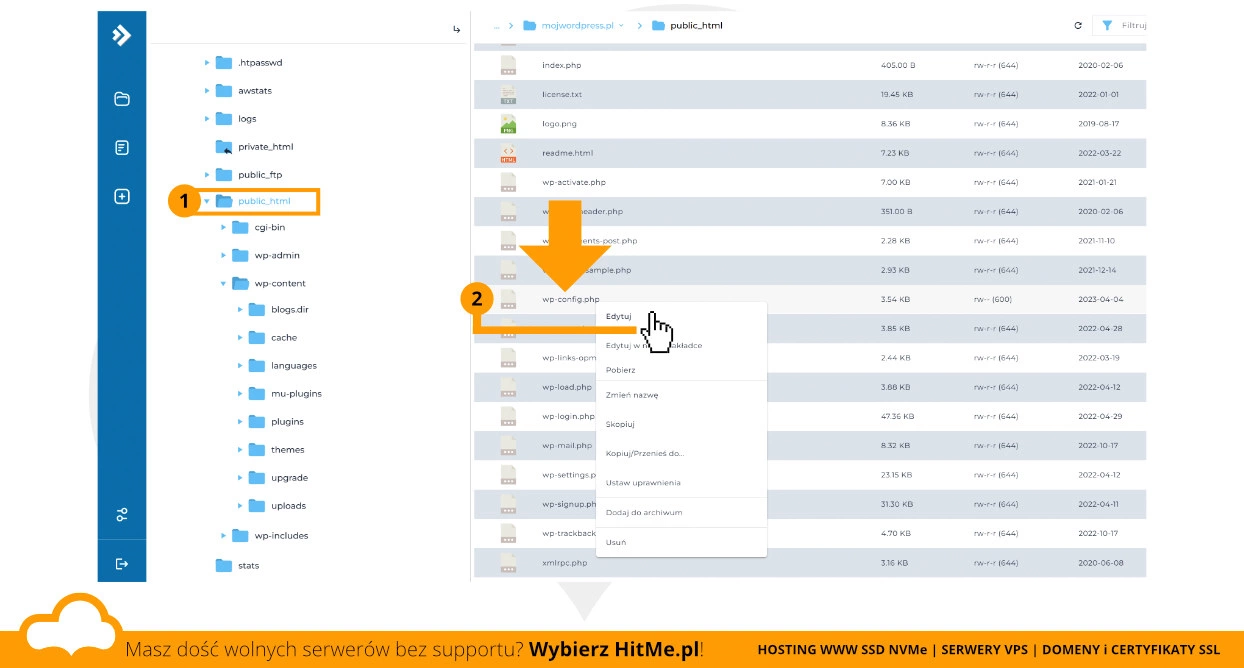Click the refresh icon in top toolbar
This screenshot has height=668, width=1244.
click(x=1078, y=26)
